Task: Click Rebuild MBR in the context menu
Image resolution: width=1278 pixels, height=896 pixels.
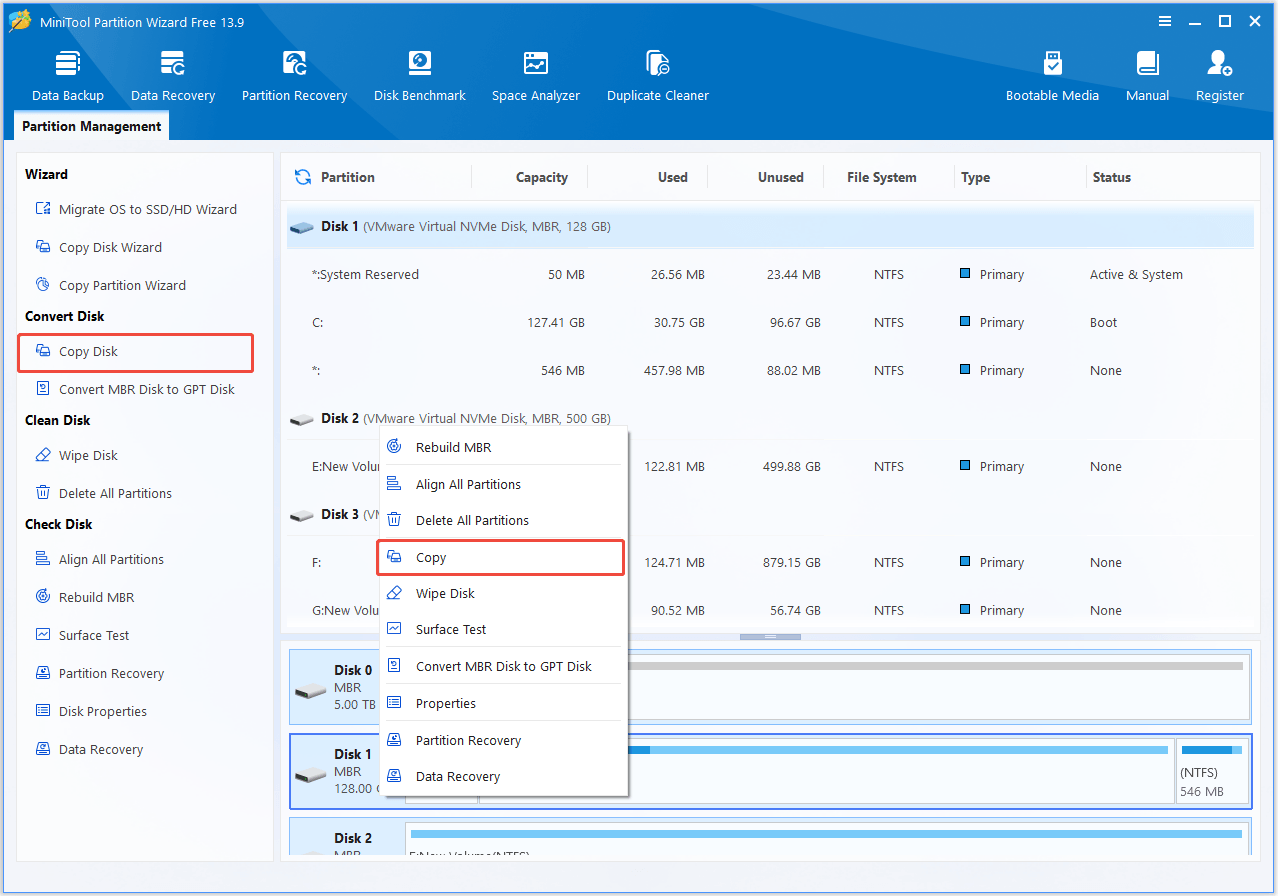Action: click(x=503, y=447)
